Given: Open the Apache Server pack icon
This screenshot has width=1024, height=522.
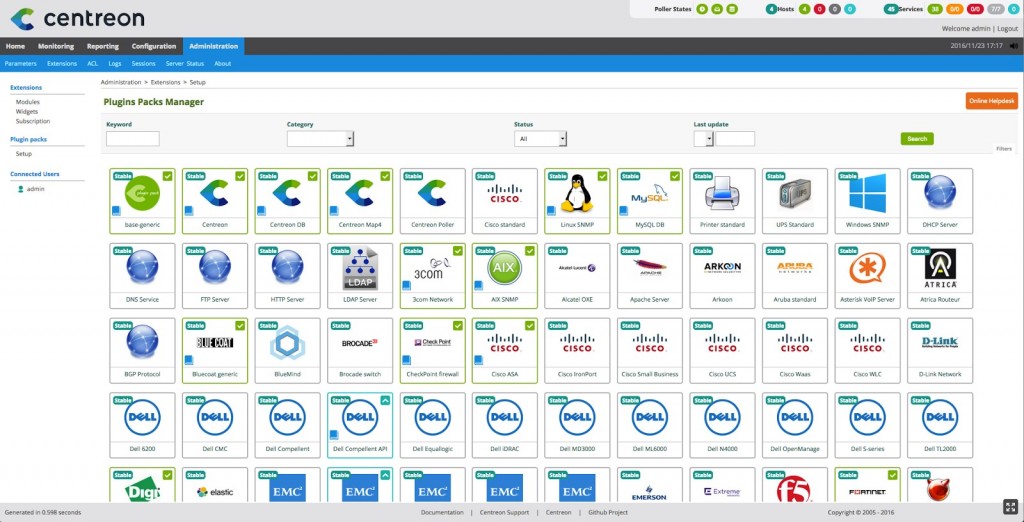Looking at the screenshot, I should (x=650, y=267).
